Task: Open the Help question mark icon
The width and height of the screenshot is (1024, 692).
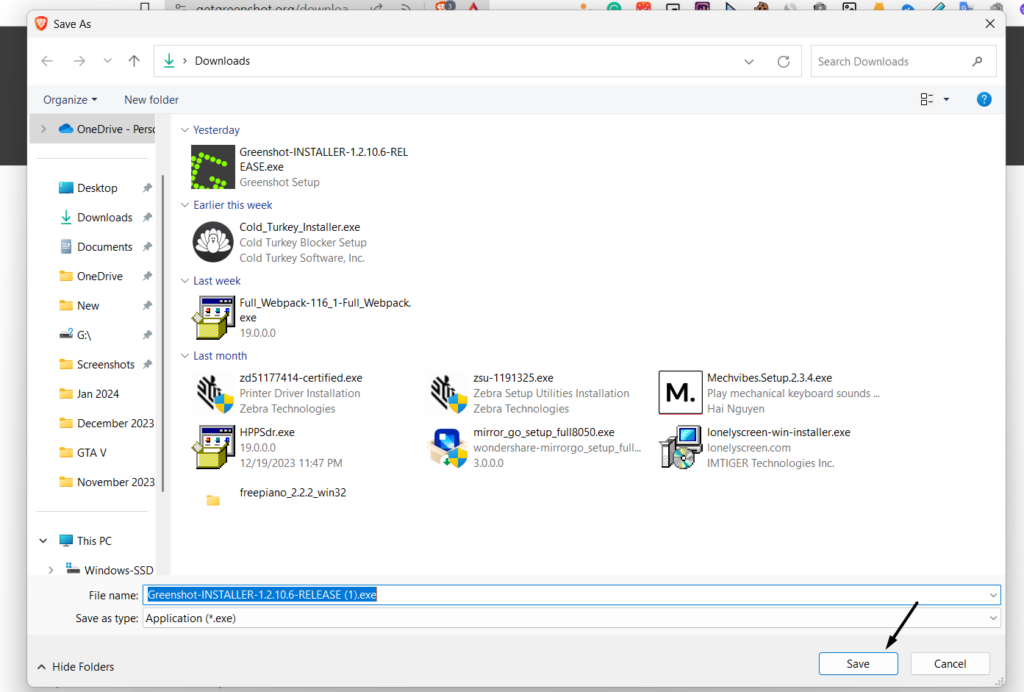Action: pos(984,99)
